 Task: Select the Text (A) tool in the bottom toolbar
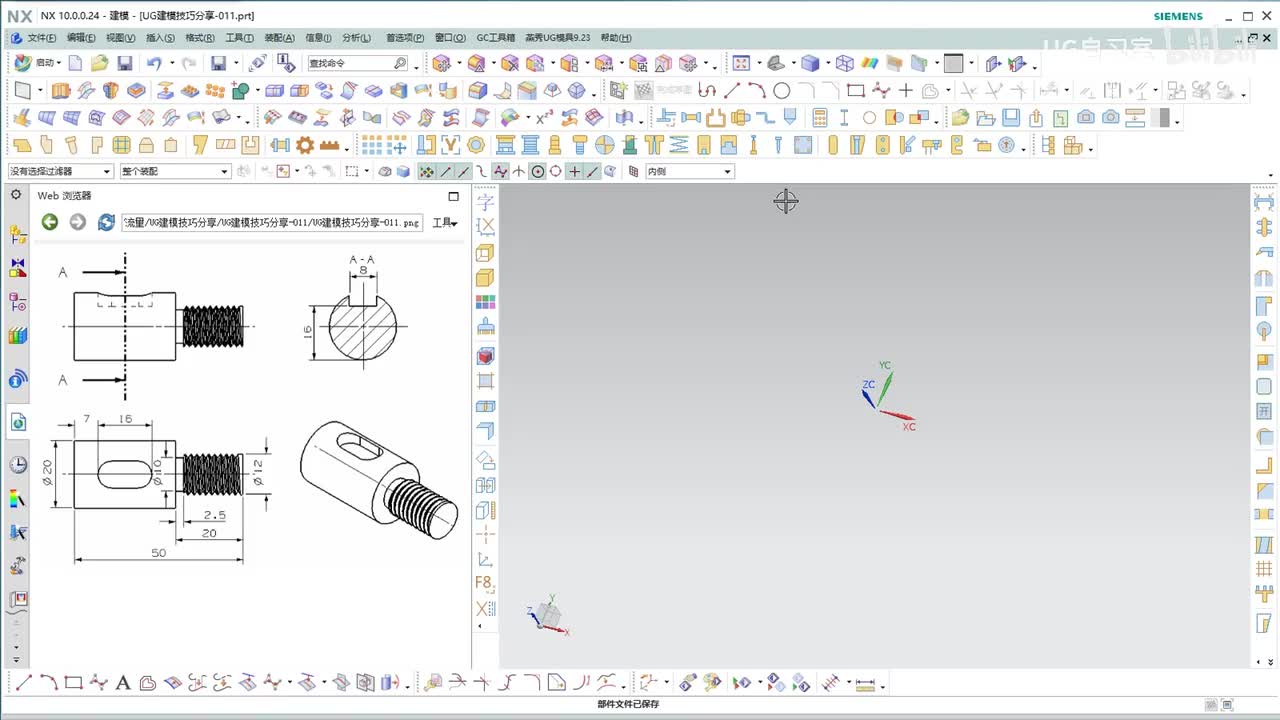[x=123, y=684]
